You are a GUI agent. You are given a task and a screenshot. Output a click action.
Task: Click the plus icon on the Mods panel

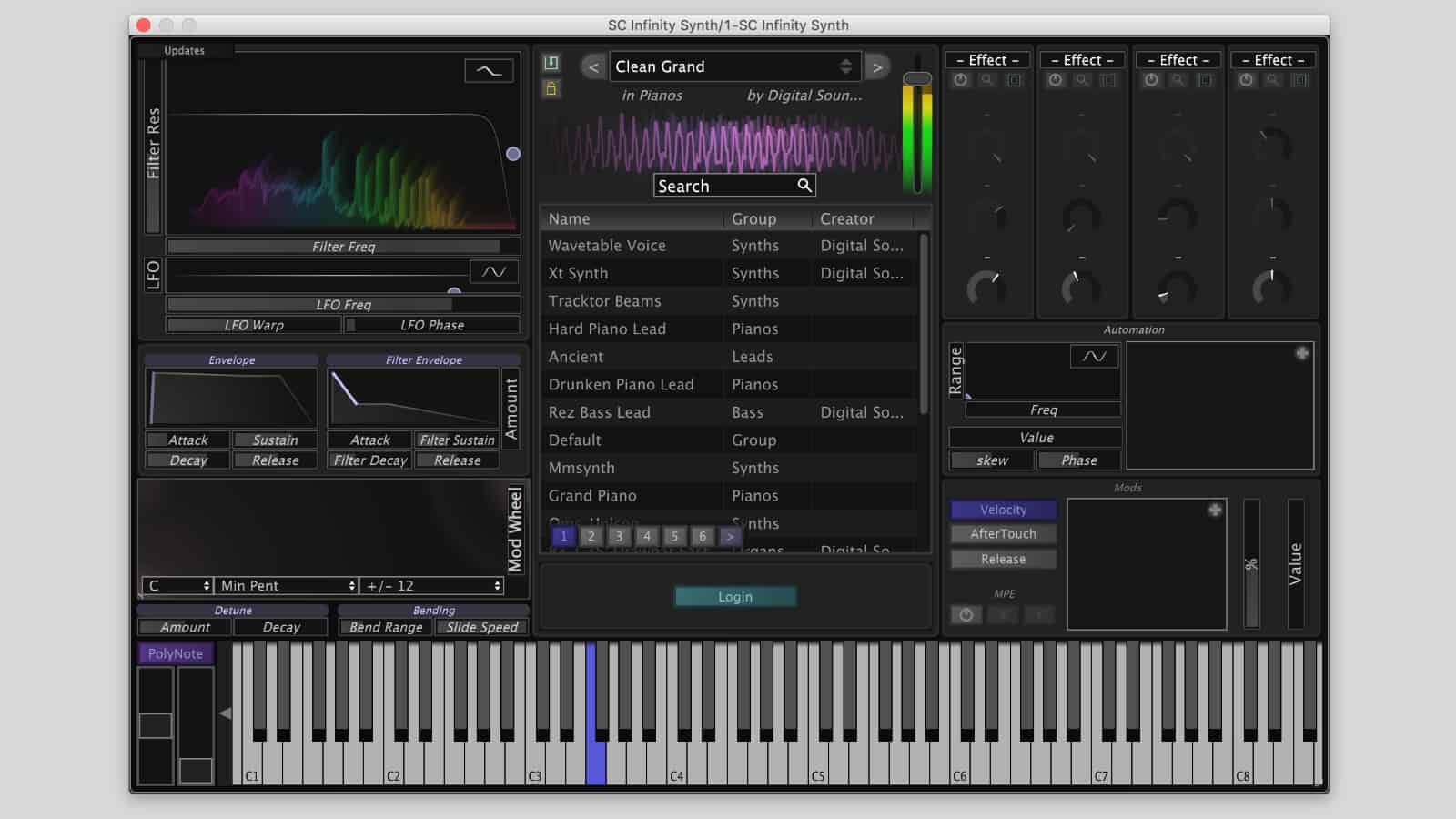1215,511
